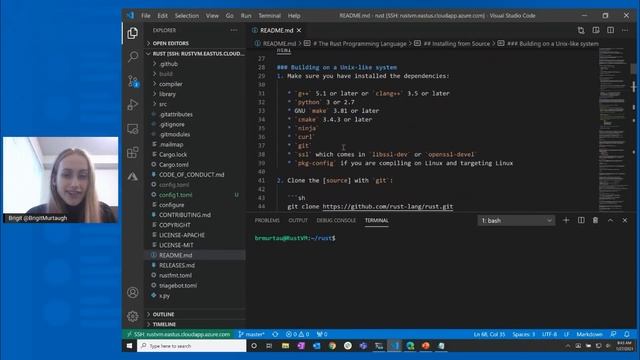Click the forwarded ports indicator in status bar

pyautogui.click(x=322, y=334)
